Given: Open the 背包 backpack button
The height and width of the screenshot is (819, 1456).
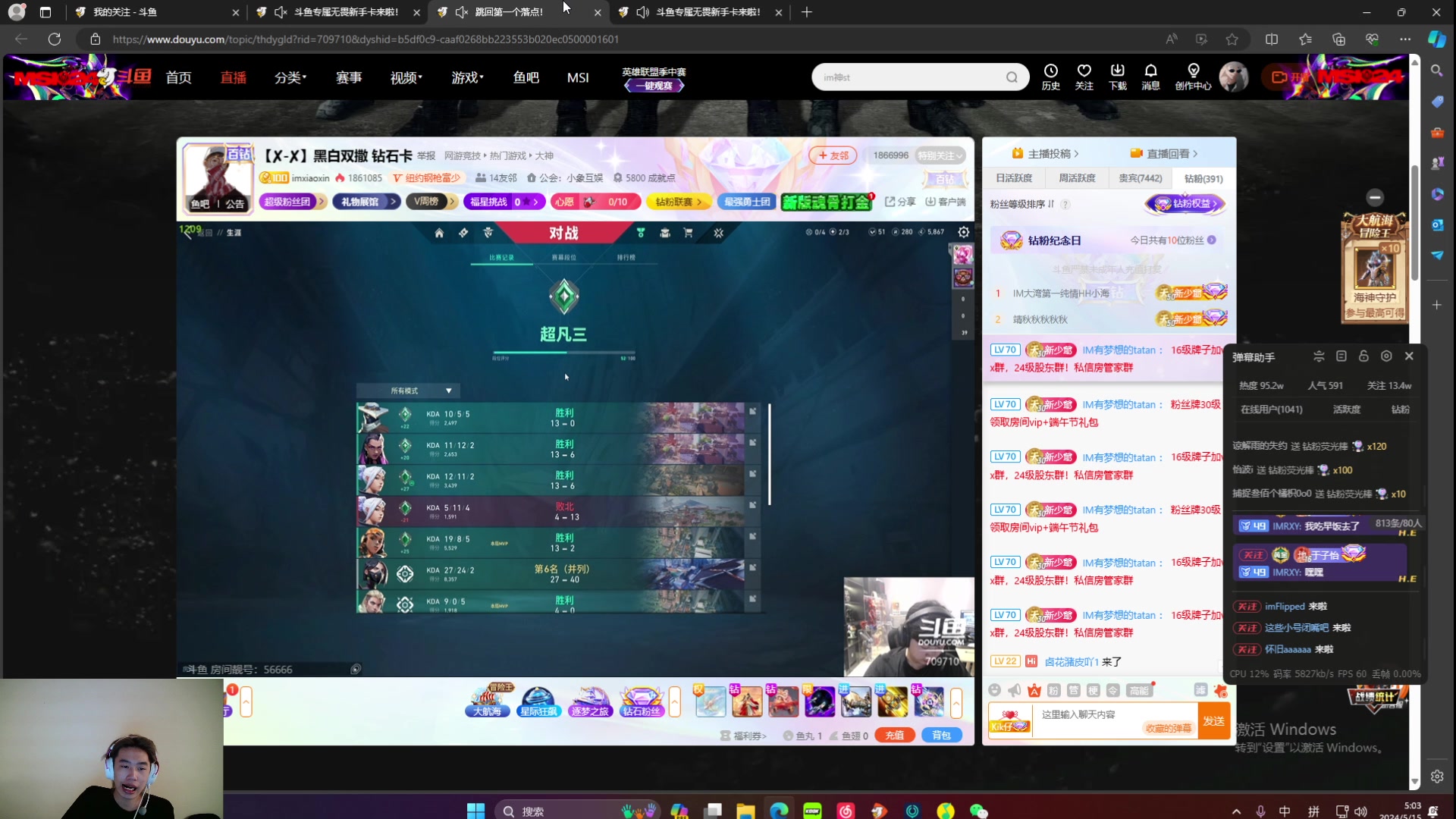Looking at the screenshot, I should pyautogui.click(x=941, y=735).
